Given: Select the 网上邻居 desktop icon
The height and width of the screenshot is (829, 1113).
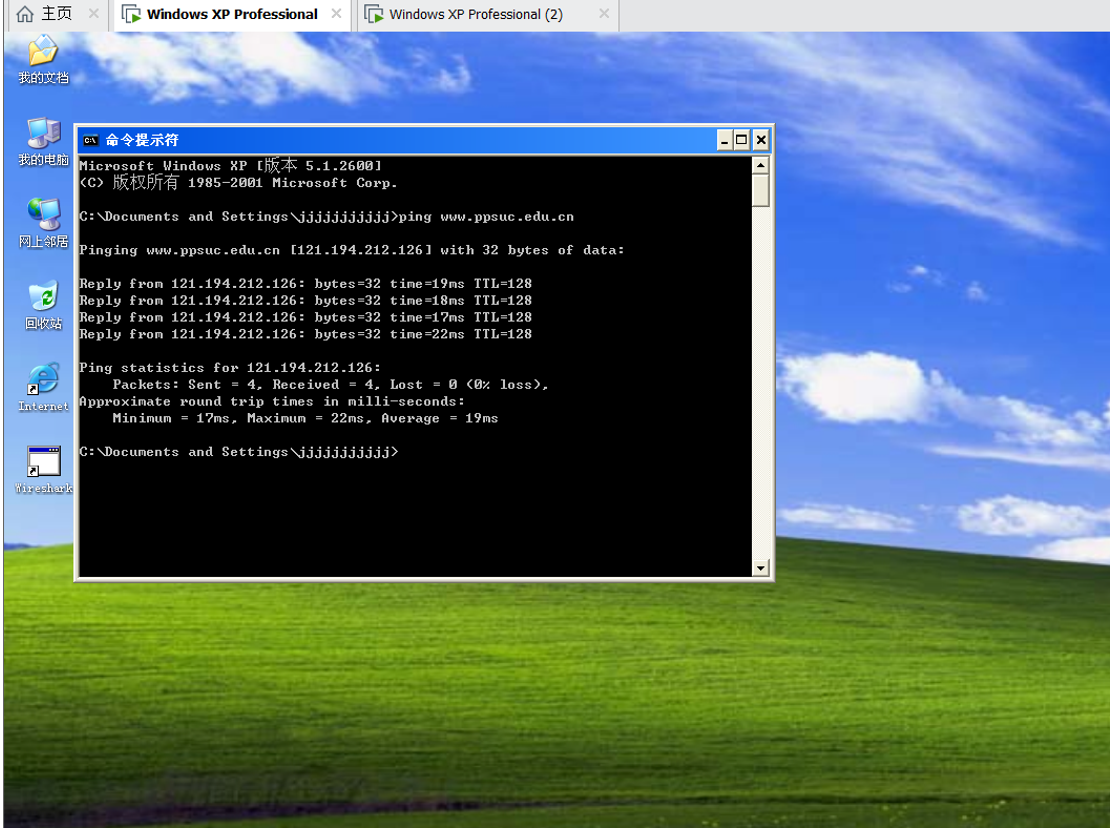Looking at the screenshot, I should (43, 224).
